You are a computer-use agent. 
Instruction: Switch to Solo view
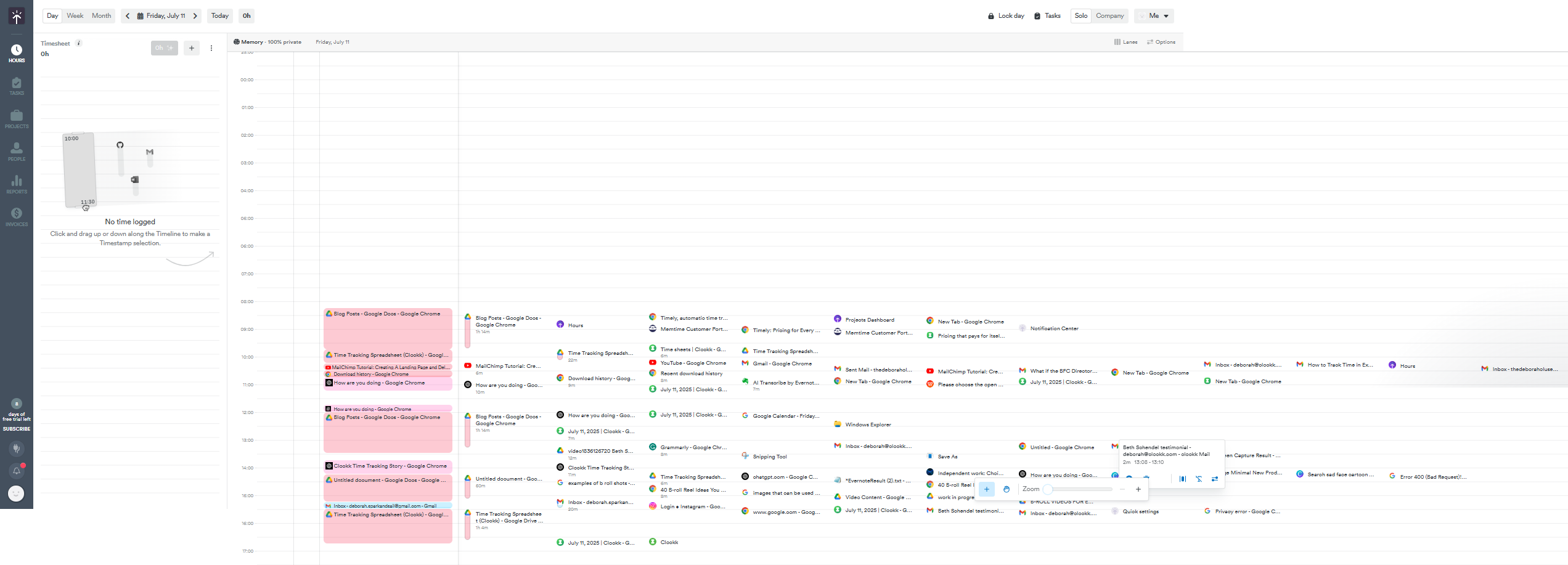pyautogui.click(x=1081, y=16)
